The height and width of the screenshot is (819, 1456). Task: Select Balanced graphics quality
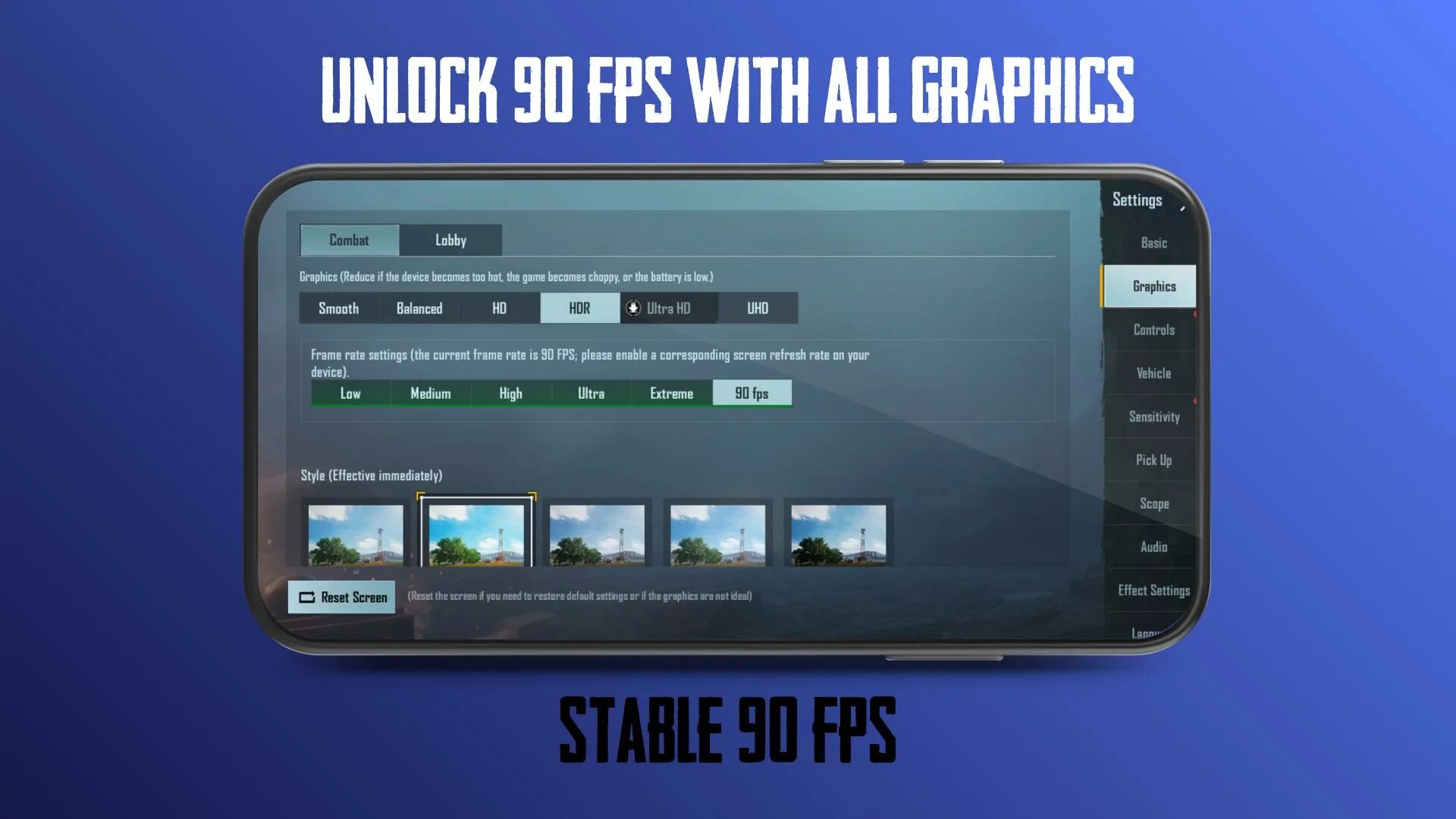coord(419,308)
